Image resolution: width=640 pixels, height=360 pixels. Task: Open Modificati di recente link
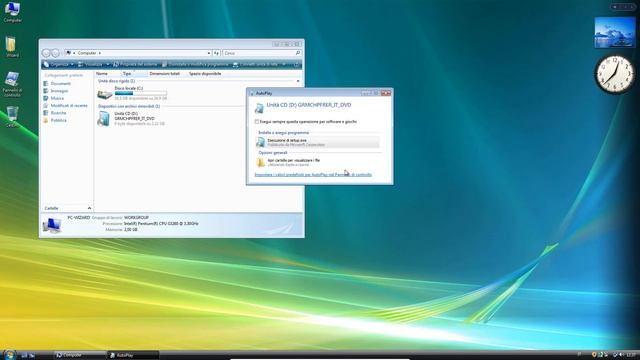(69, 105)
